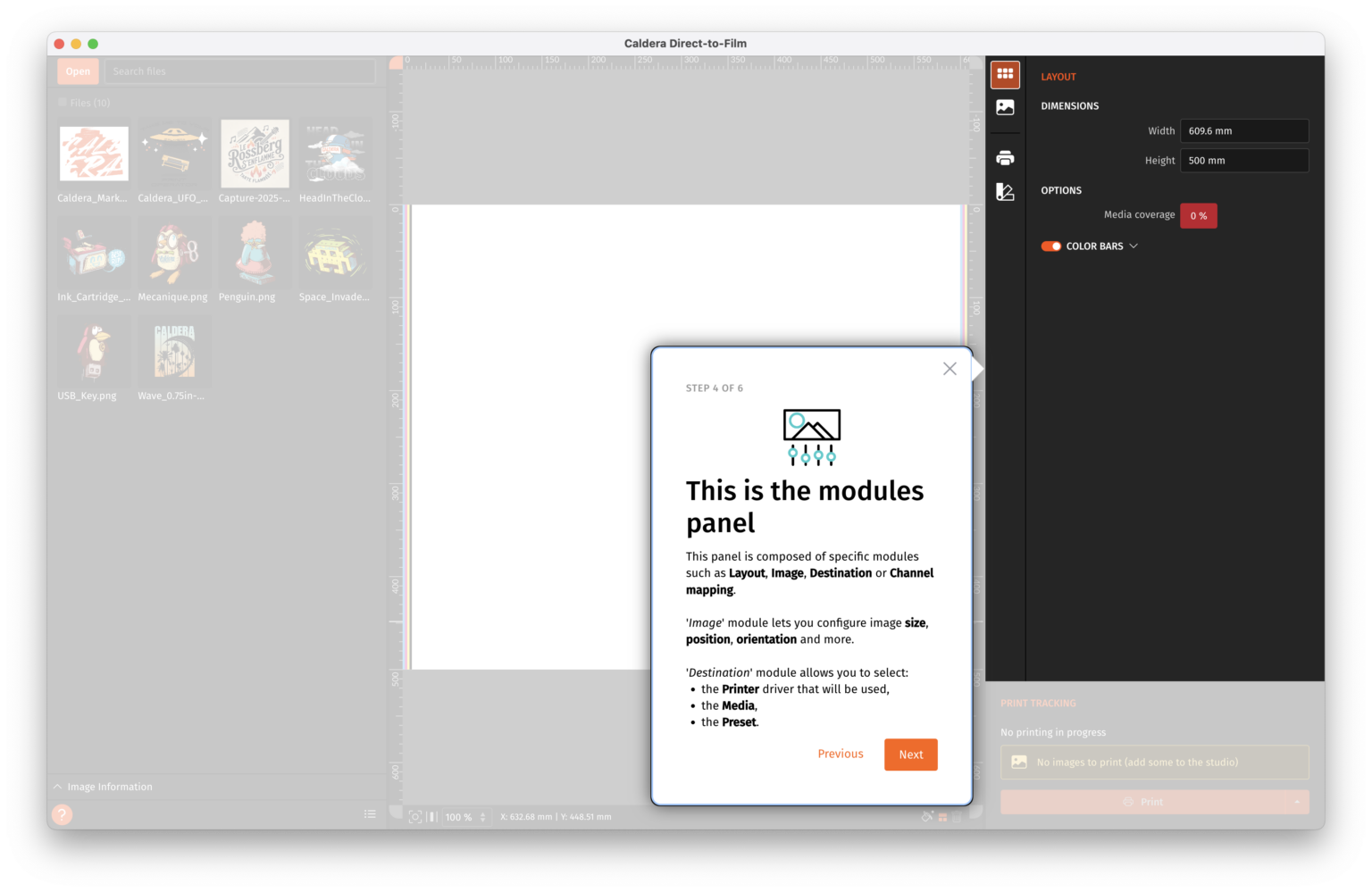Click the center view icon in status bar

tap(416, 816)
